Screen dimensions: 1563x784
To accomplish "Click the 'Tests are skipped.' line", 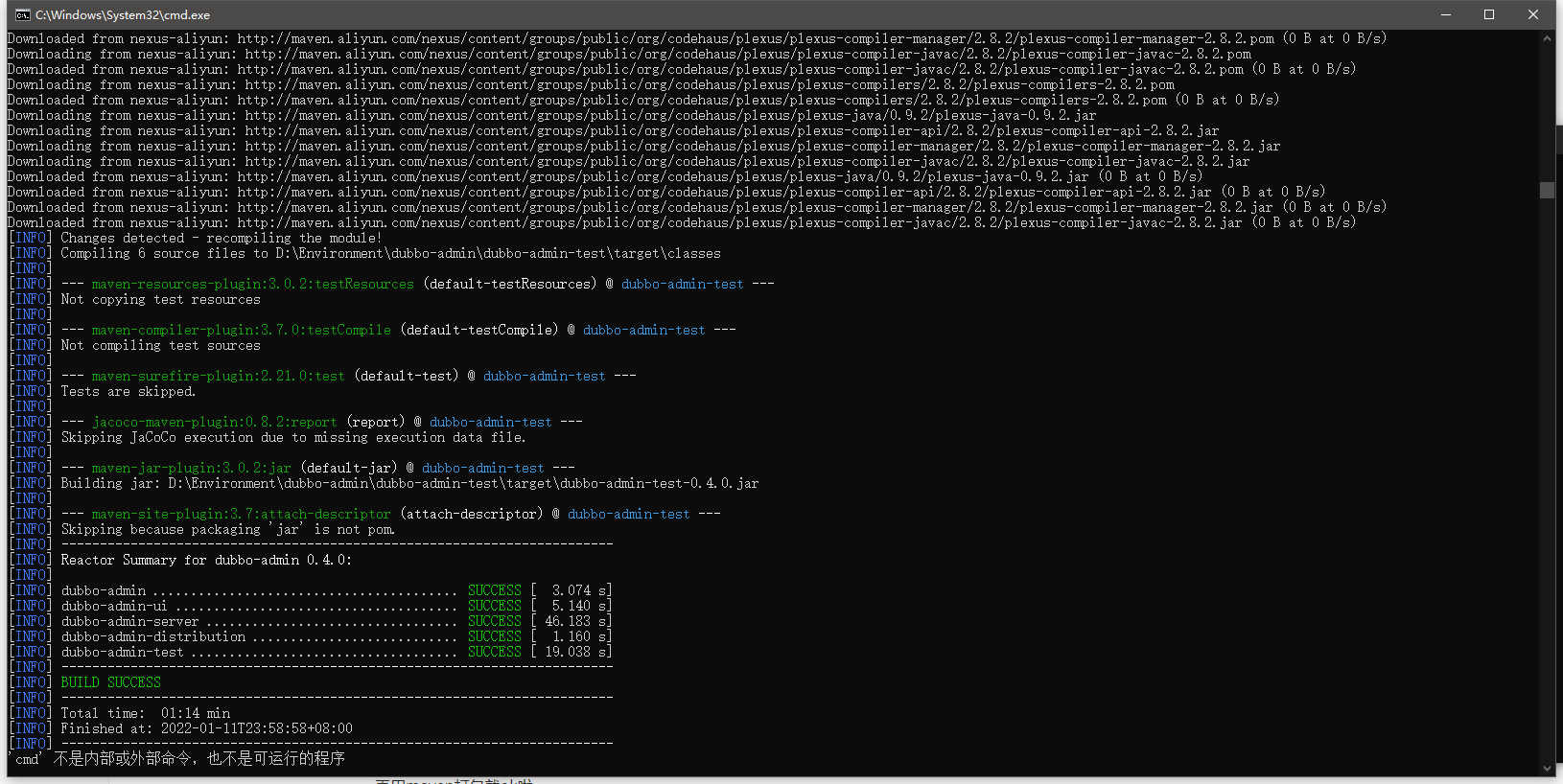I will pyautogui.click(x=128, y=391).
